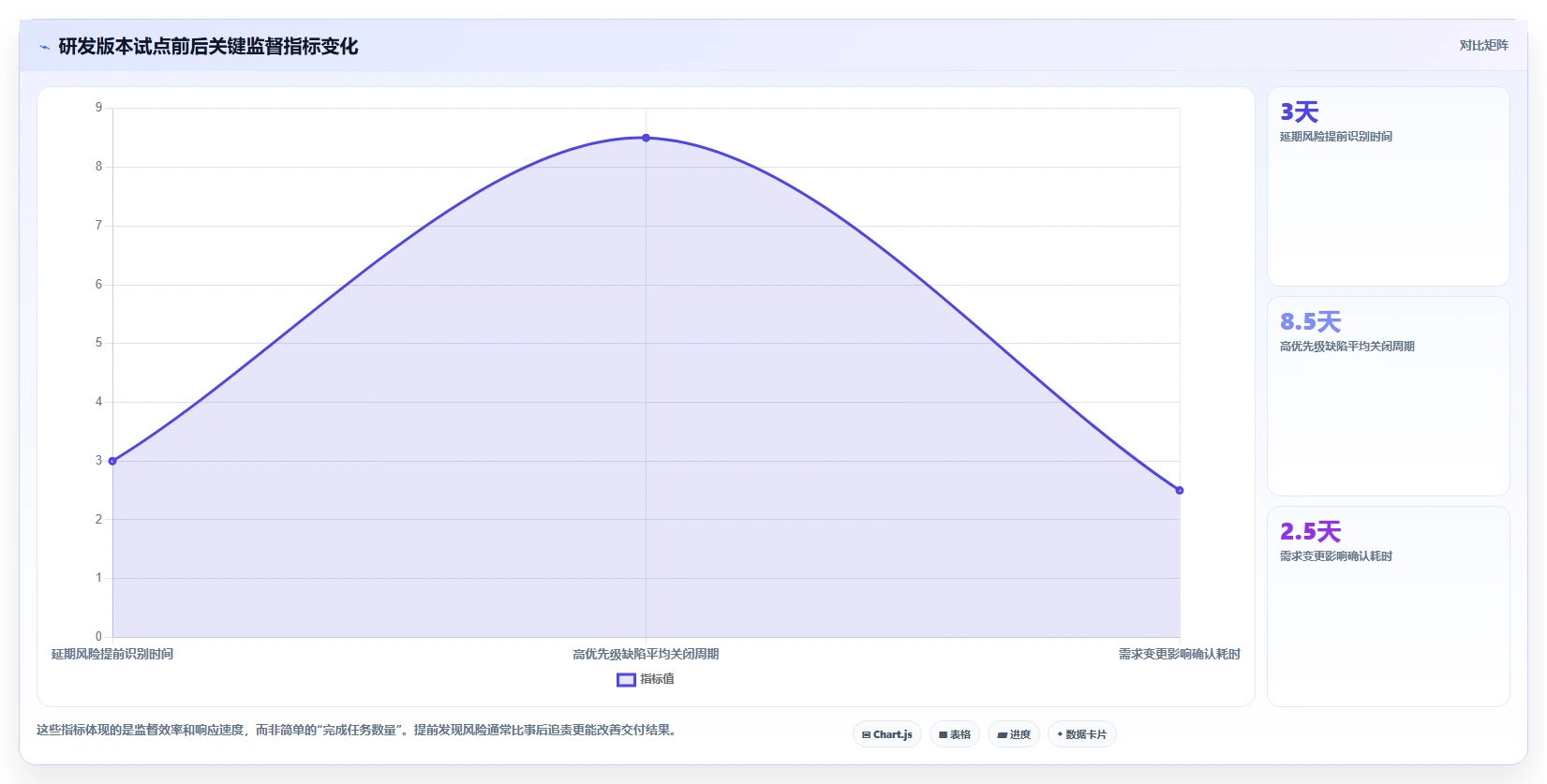Click the y-axis tick label 9
The height and width of the screenshot is (784, 1547).
pyautogui.click(x=98, y=108)
